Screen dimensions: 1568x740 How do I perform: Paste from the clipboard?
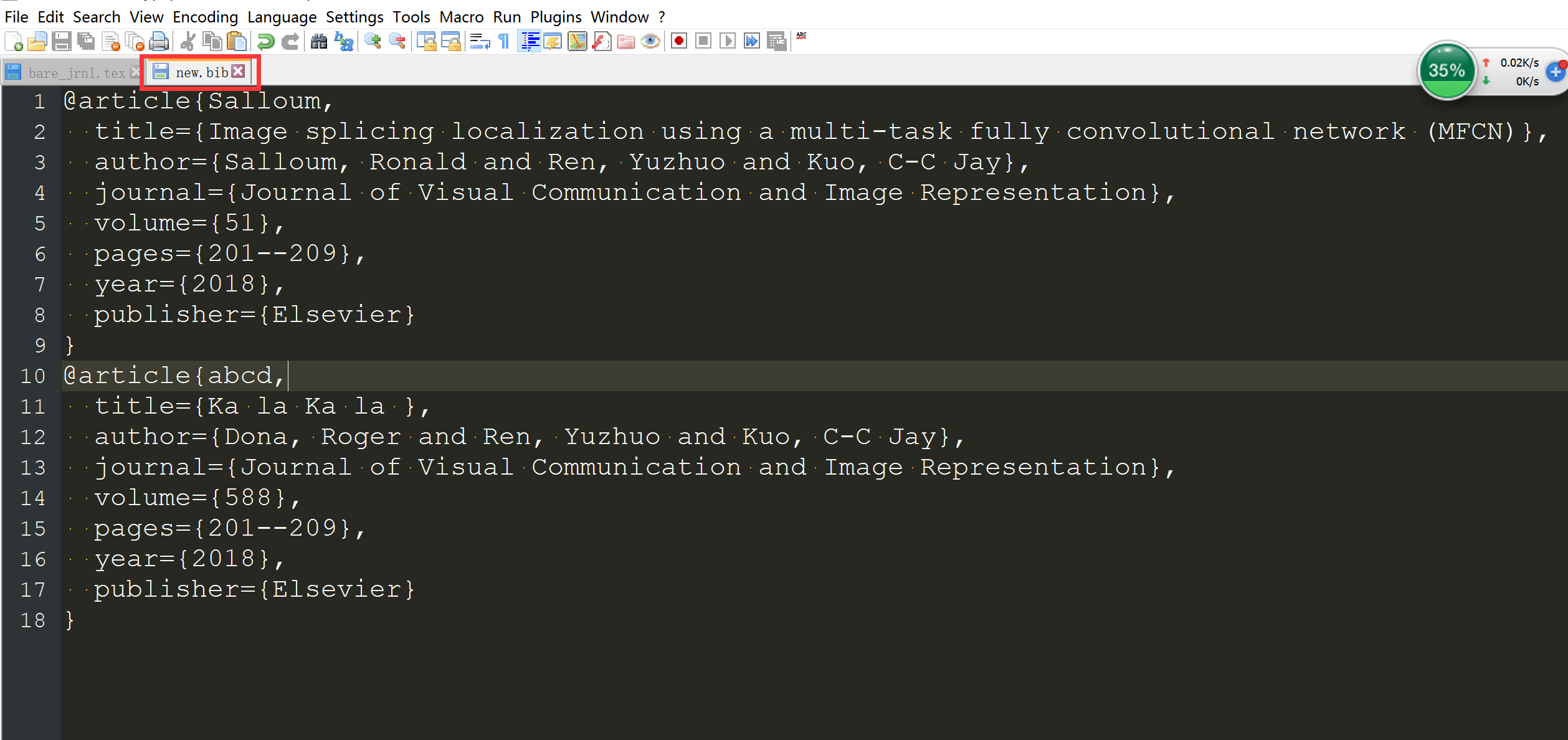(236, 42)
